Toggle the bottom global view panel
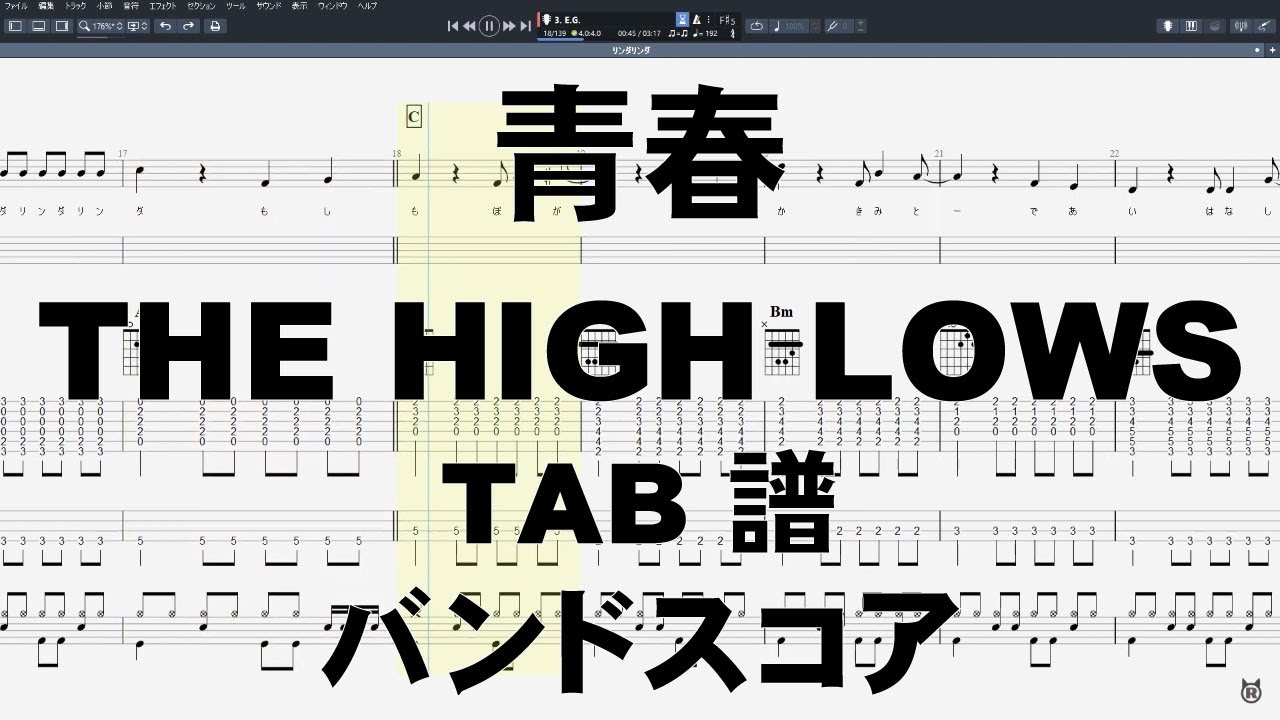Screen dimensions: 1280x720 coord(39,26)
